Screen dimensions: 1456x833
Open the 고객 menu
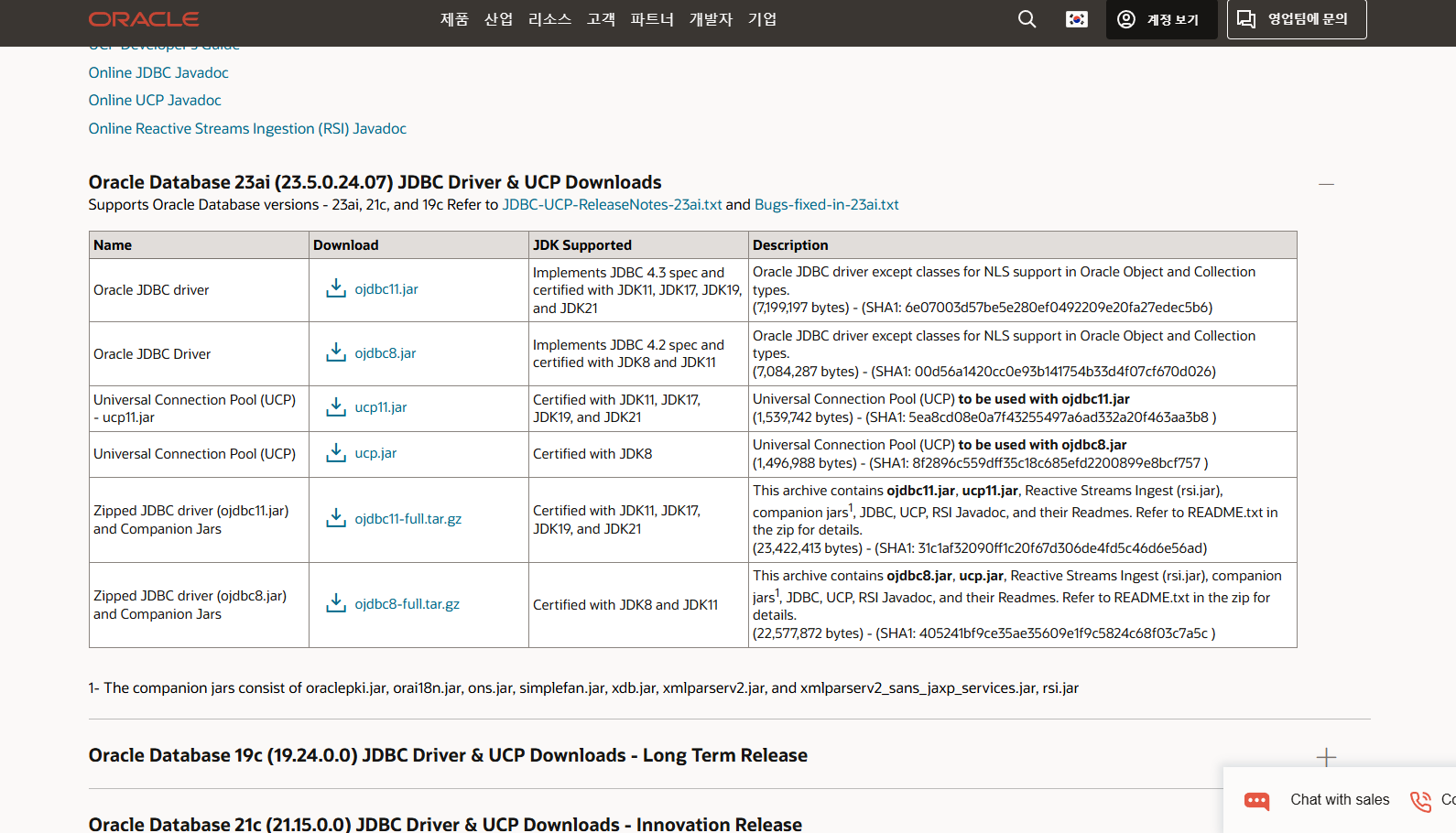tap(601, 19)
